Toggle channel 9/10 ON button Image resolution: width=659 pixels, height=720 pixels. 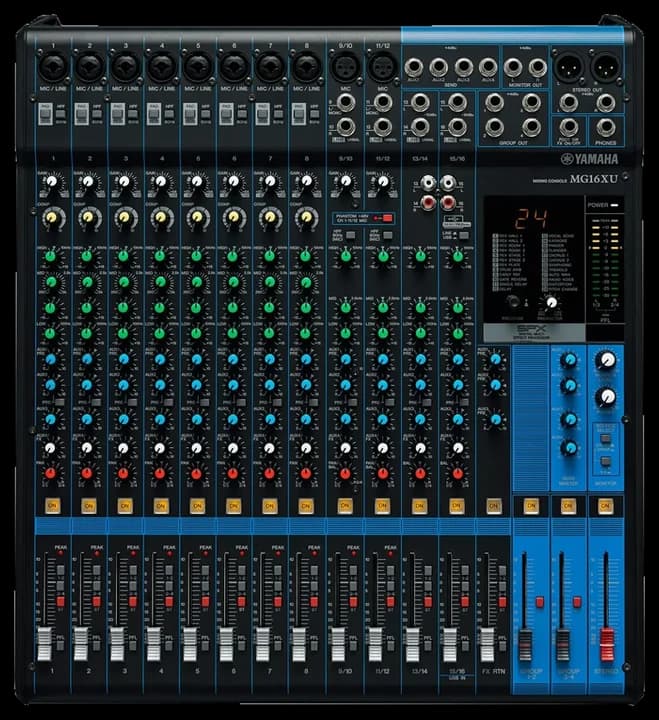[x=345, y=506]
